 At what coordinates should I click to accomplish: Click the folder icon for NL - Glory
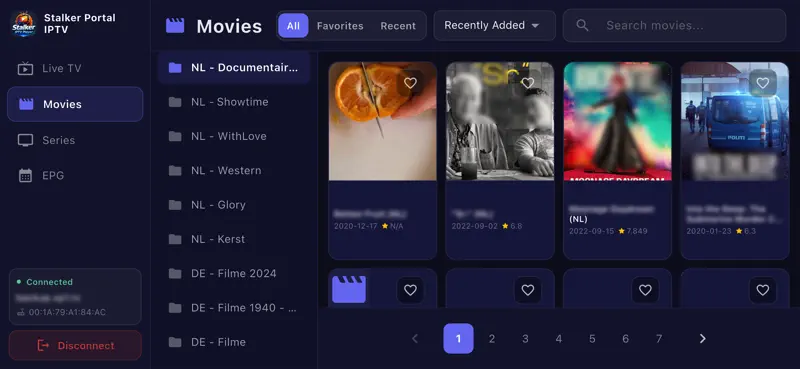[175, 205]
